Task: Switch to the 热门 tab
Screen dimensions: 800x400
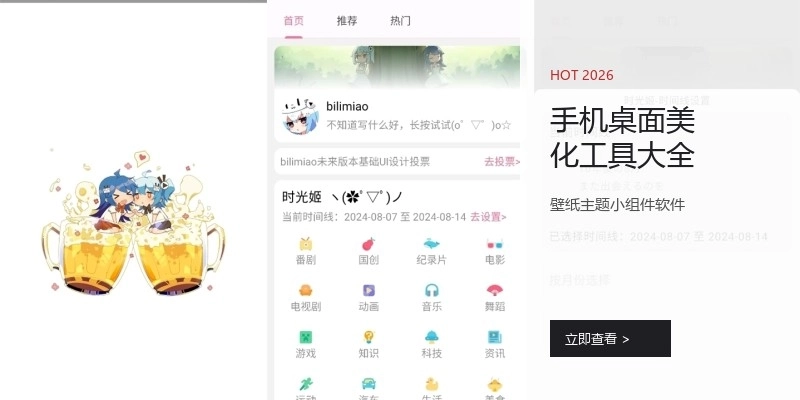Action: pos(400,21)
